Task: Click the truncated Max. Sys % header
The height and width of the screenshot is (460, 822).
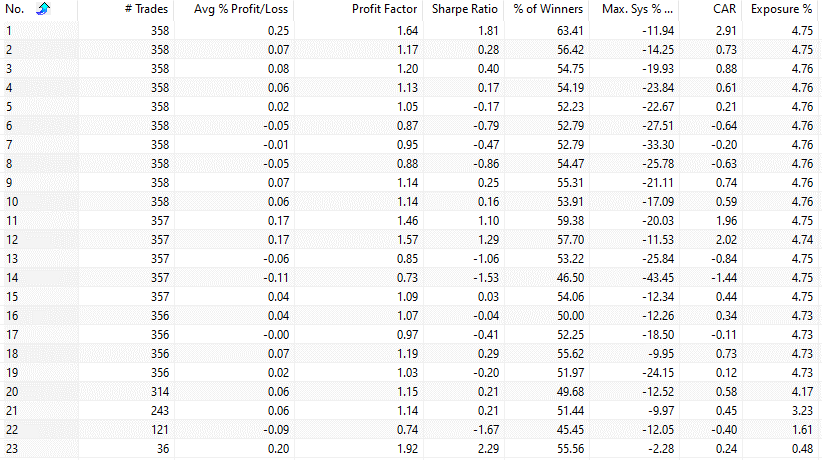Action: pos(638,9)
